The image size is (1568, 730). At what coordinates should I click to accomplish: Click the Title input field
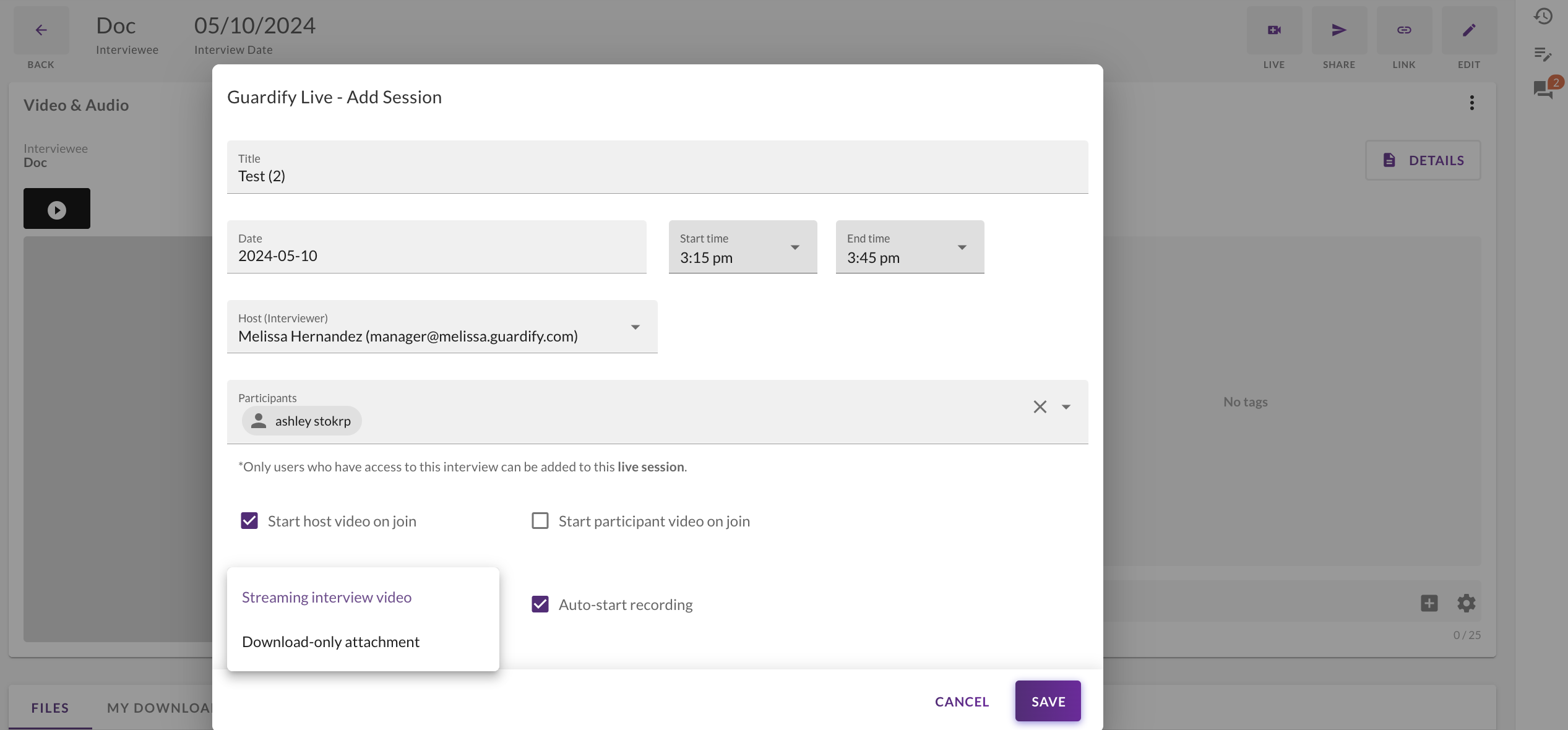[x=657, y=176]
